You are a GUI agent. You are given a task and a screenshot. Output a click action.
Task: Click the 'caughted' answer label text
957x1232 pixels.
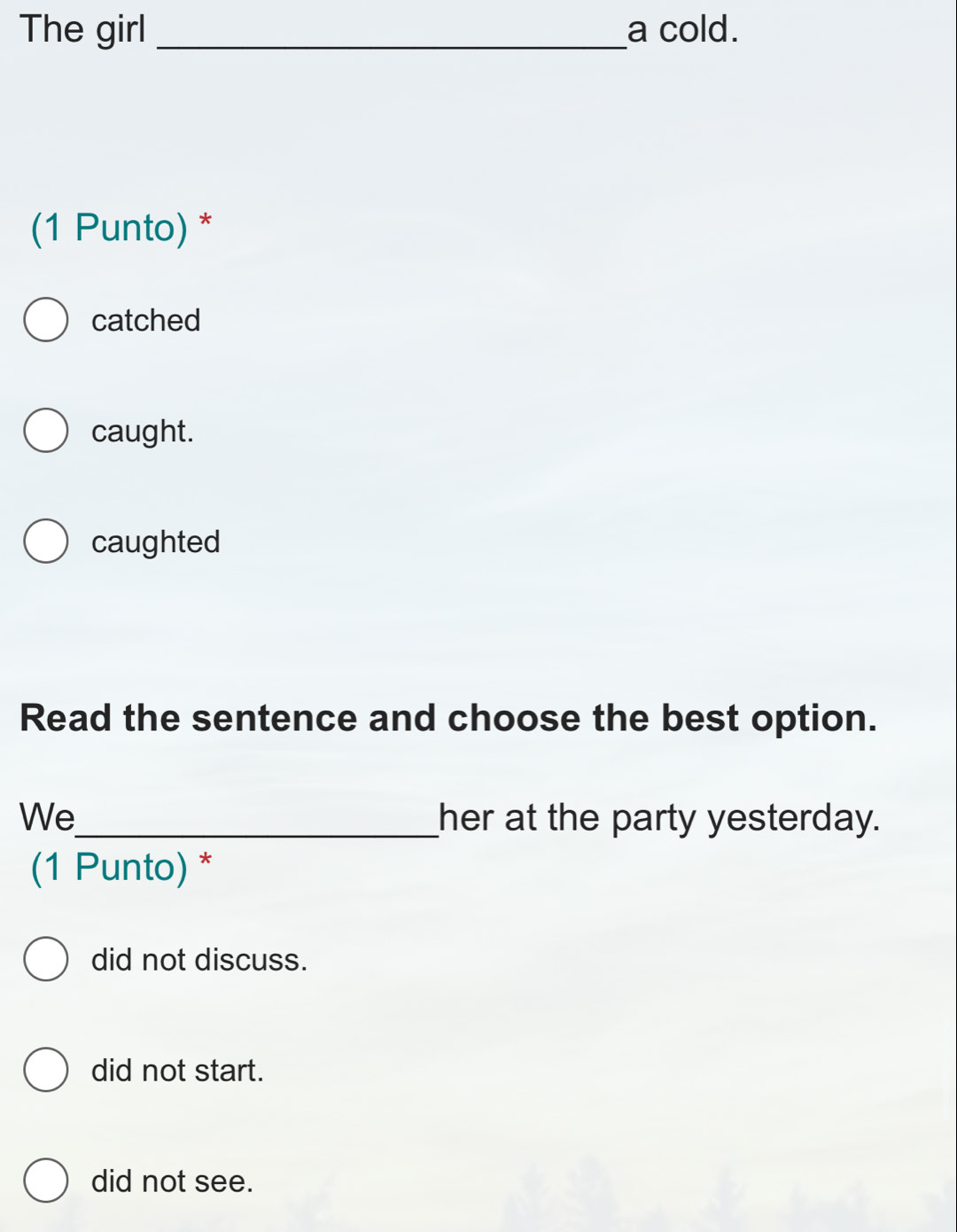[156, 542]
